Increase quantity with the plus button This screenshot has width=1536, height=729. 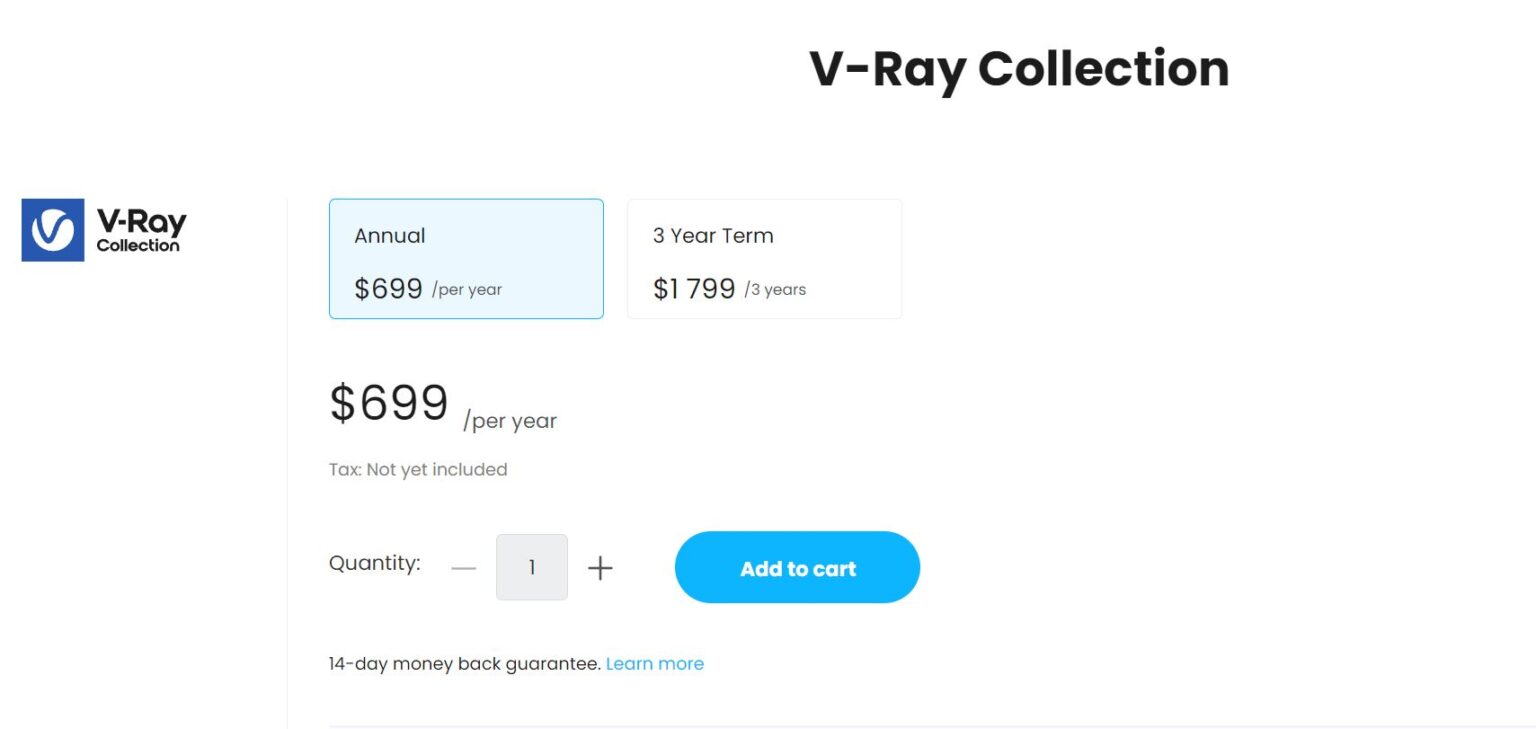pos(600,568)
